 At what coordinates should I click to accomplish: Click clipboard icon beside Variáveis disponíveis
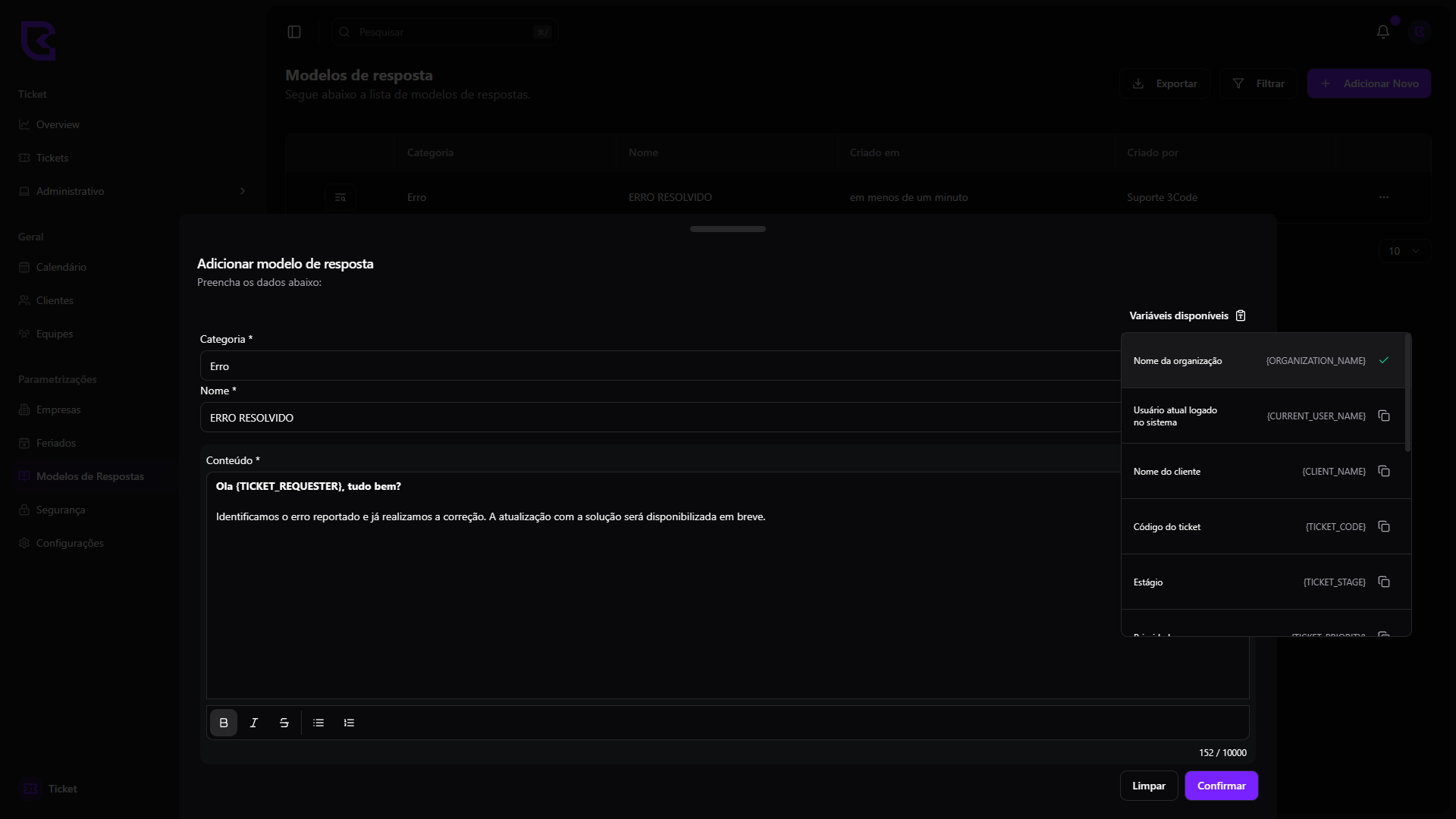[x=1241, y=316]
